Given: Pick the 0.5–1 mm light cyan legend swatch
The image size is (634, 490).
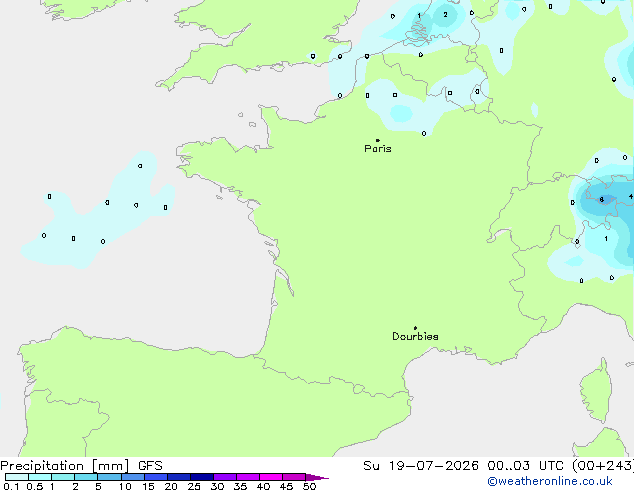Looking at the screenshot, I should click(x=40, y=477).
